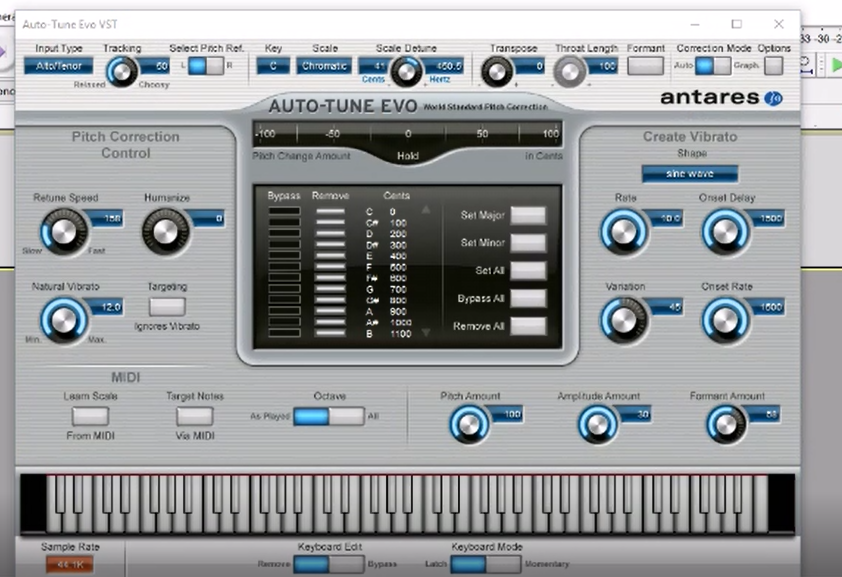Click the Throat Length knob
Image resolution: width=842 pixels, height=577 pixels.
click(x=570, y=71)
